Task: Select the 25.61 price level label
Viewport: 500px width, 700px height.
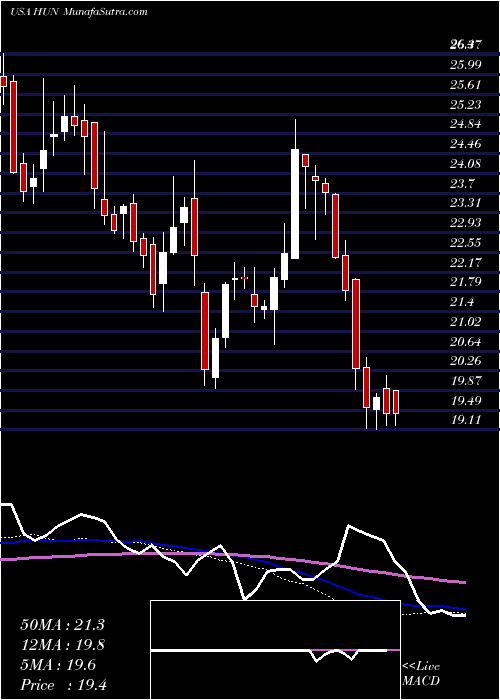Action: tap(466, 84)
